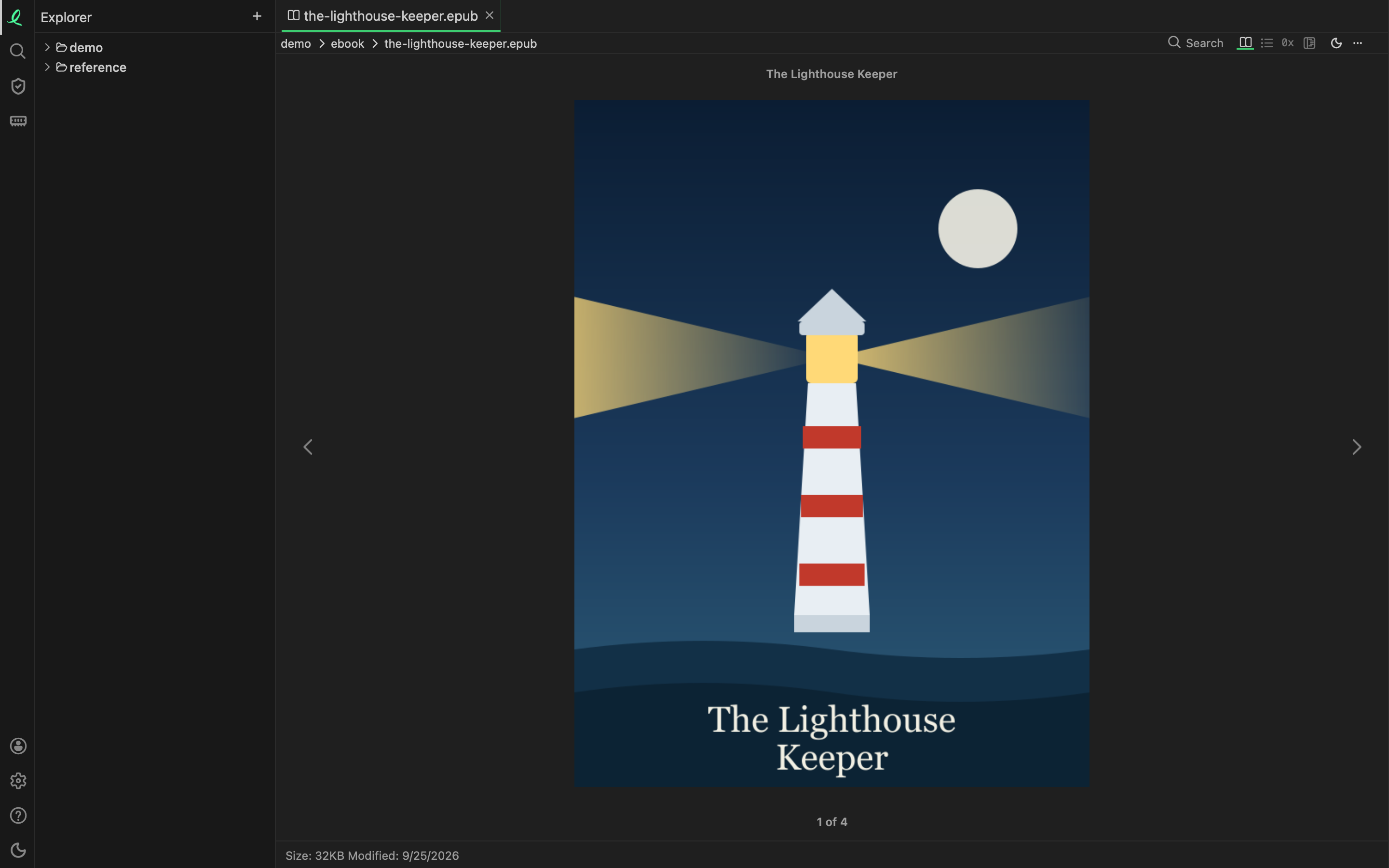Viewport: 1389px width, 868px height.
Task: Expand the reference folder chevron
Action: pyautogui.click(x=47, y=67)
